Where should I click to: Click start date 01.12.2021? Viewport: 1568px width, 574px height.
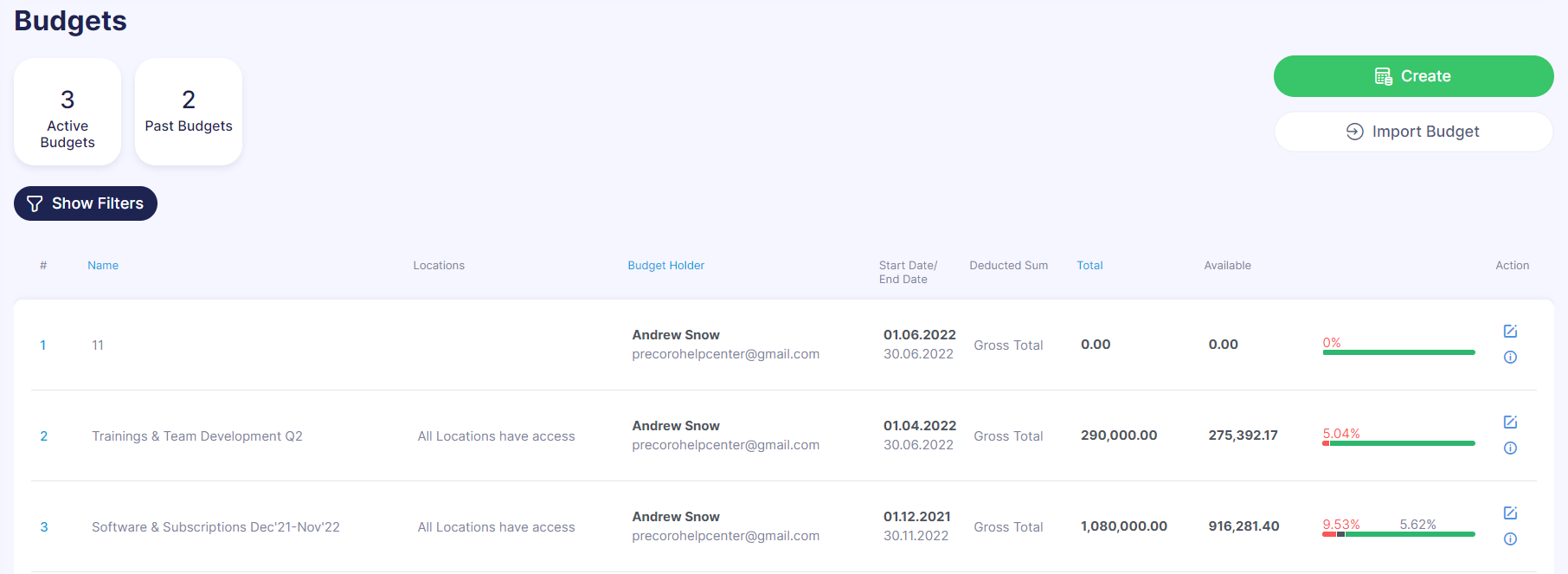click(917, 517)
